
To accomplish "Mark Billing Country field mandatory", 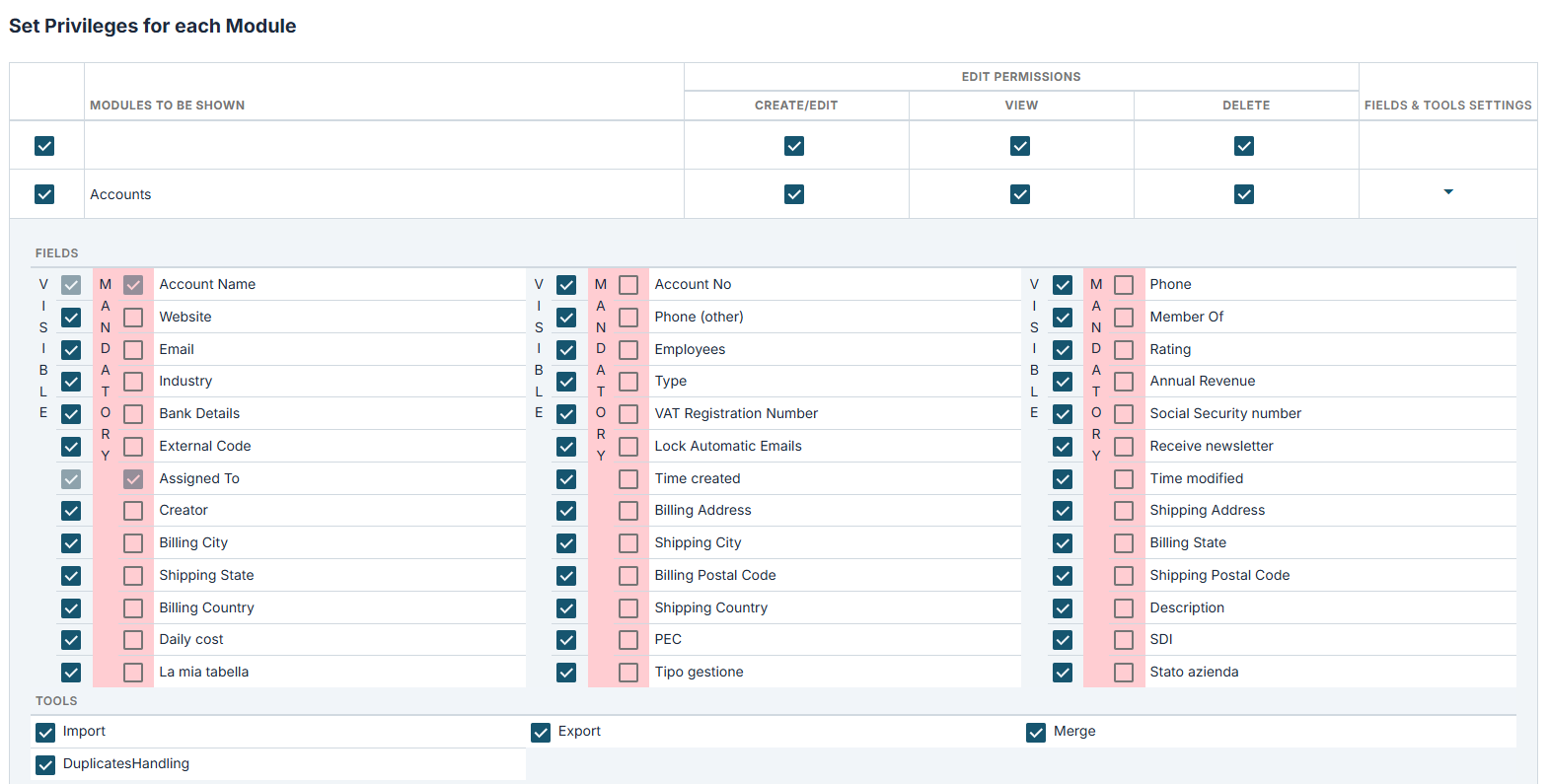I will [133, 608].
